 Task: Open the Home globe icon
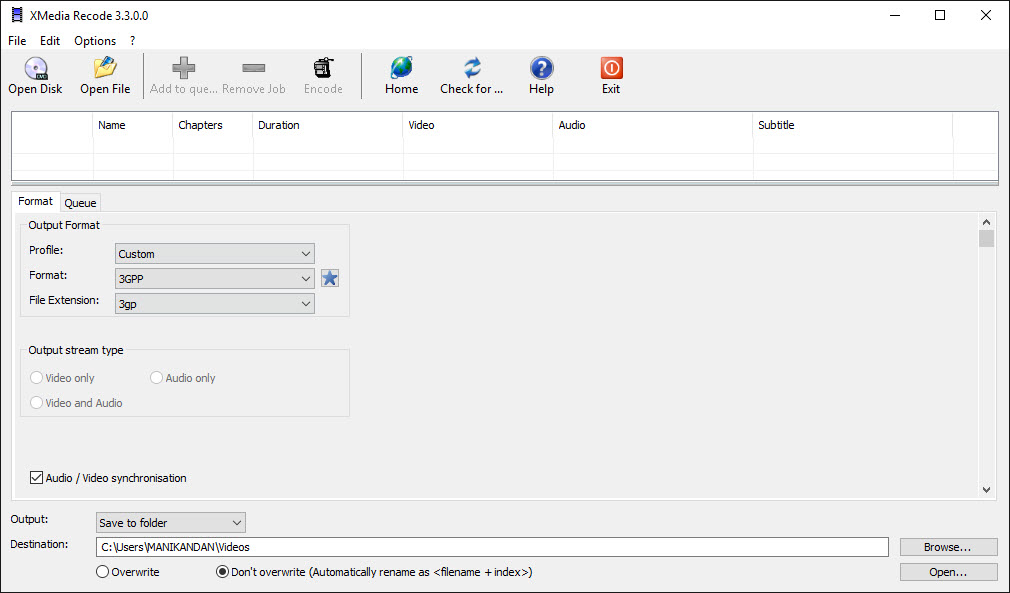(x=401, y=68)
